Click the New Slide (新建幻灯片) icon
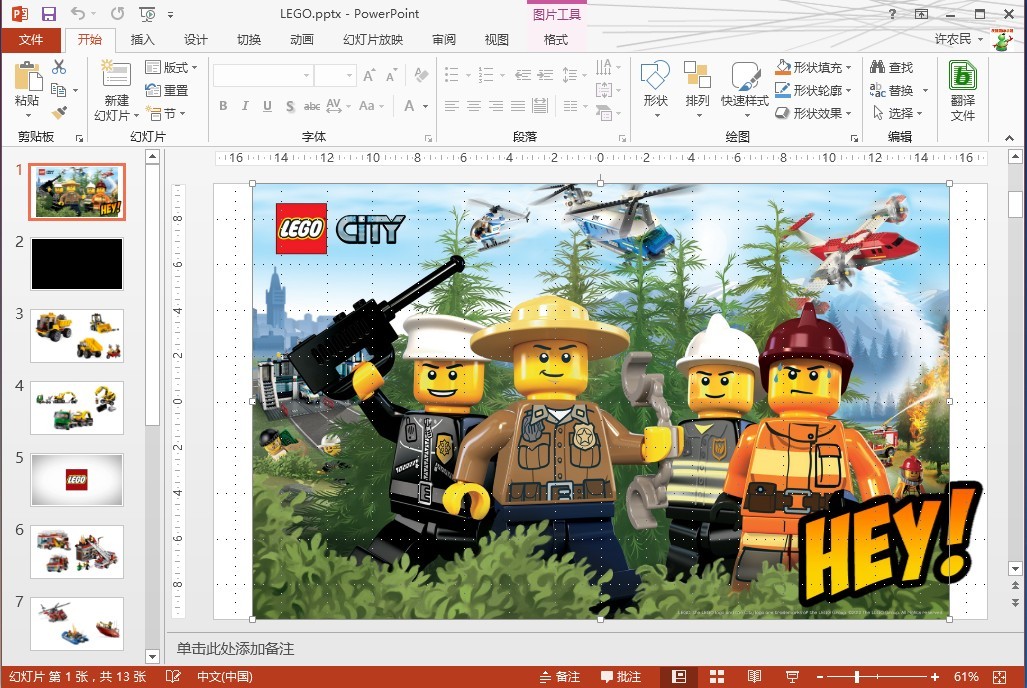The height and width of the screenshot is (688, 1027). point(116,74)
